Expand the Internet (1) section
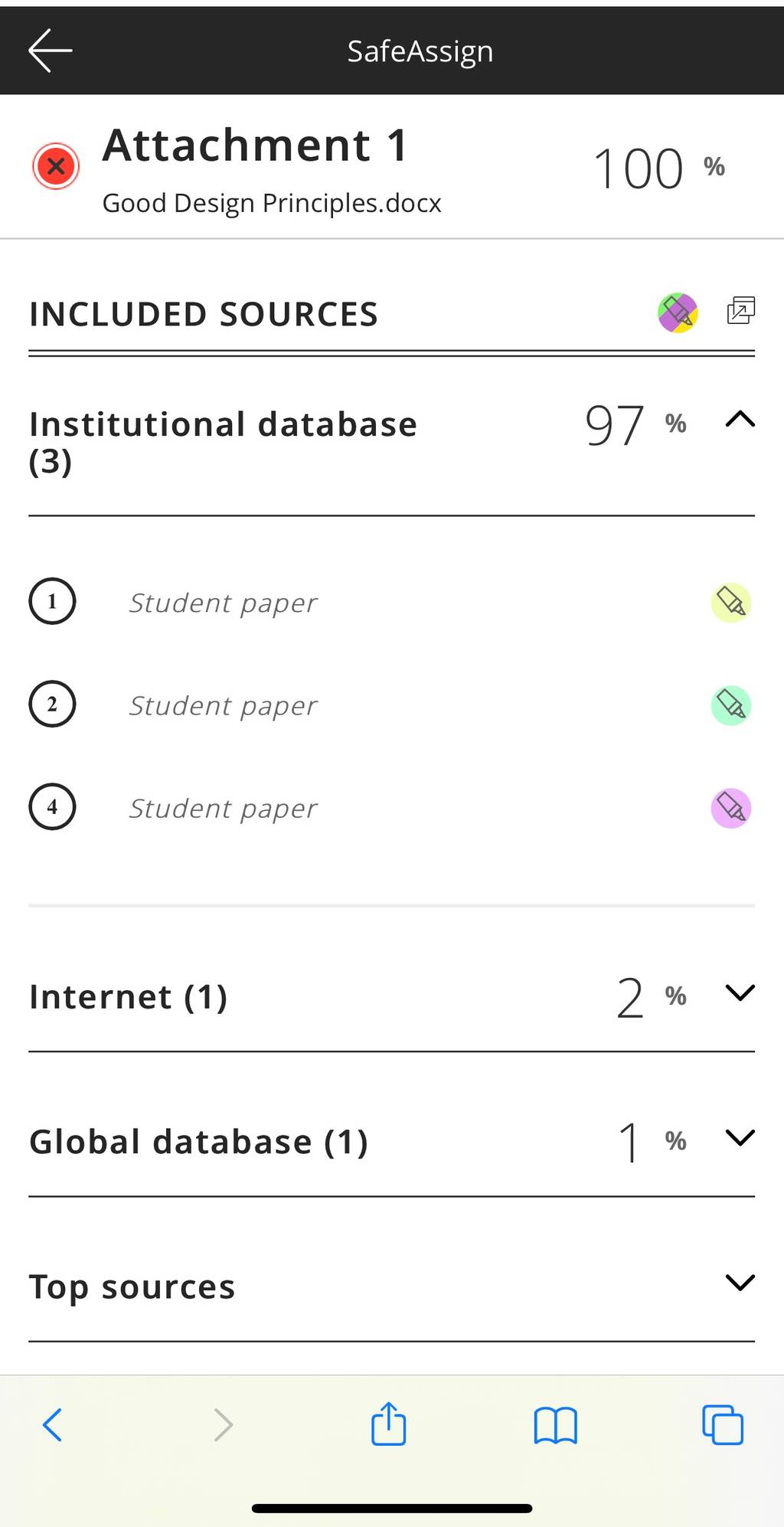Image resolution: width=784 pixels, height=1527 pixels. tap(740, 992)
